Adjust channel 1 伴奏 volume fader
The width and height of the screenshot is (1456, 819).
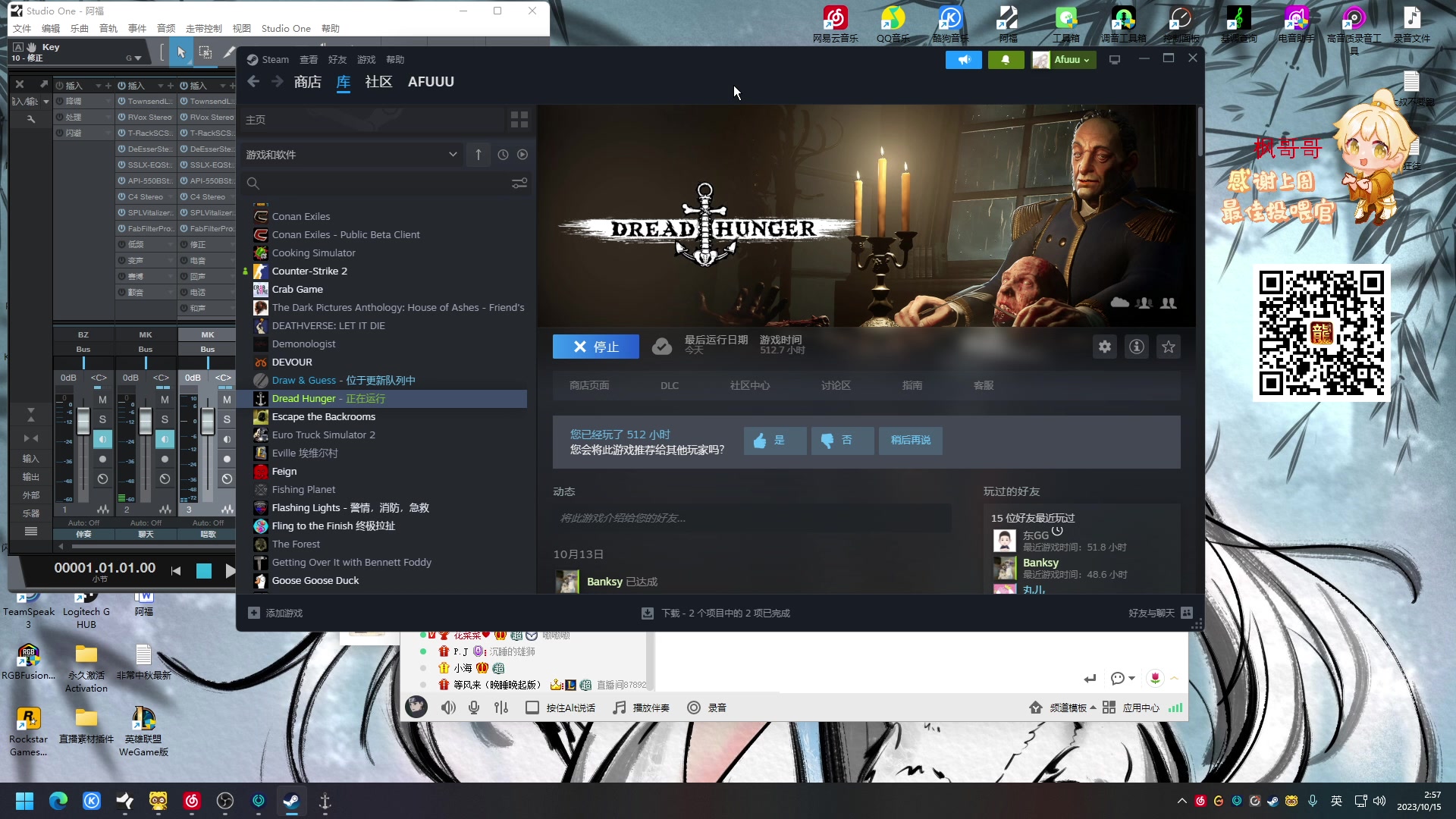83,422
